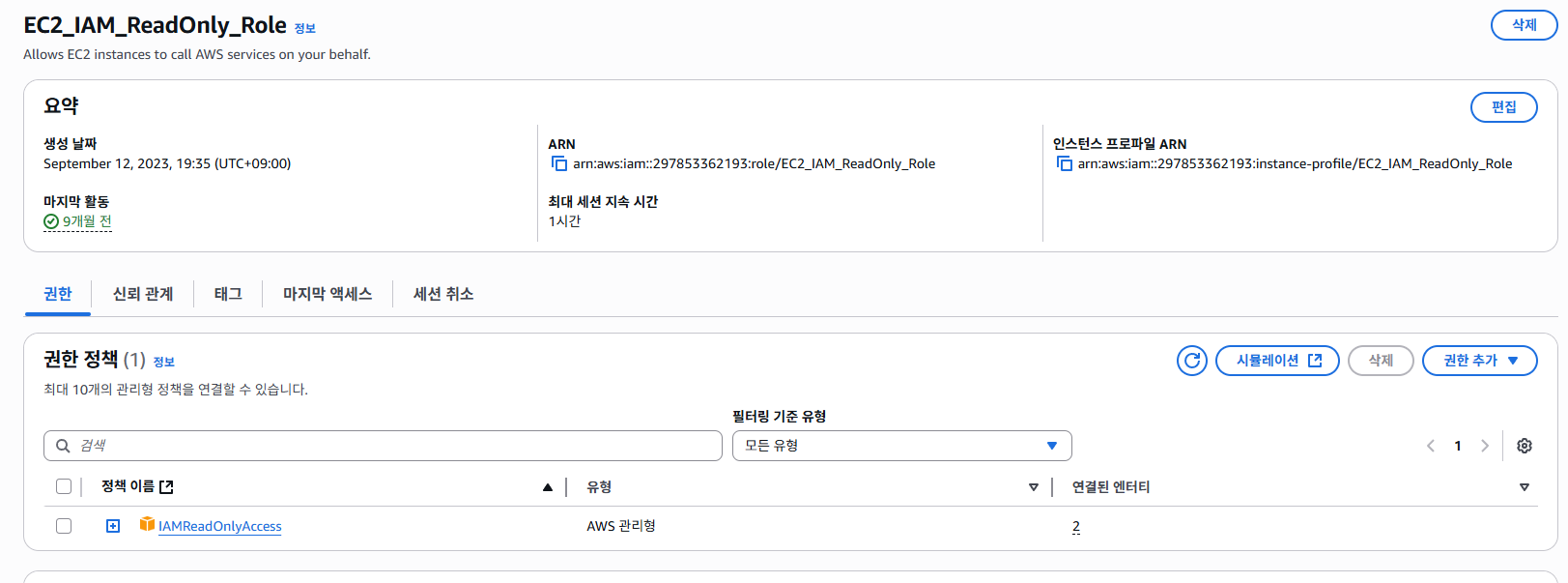
Task: Switch to the 신뢰 관계 tab
Action: 143,294
